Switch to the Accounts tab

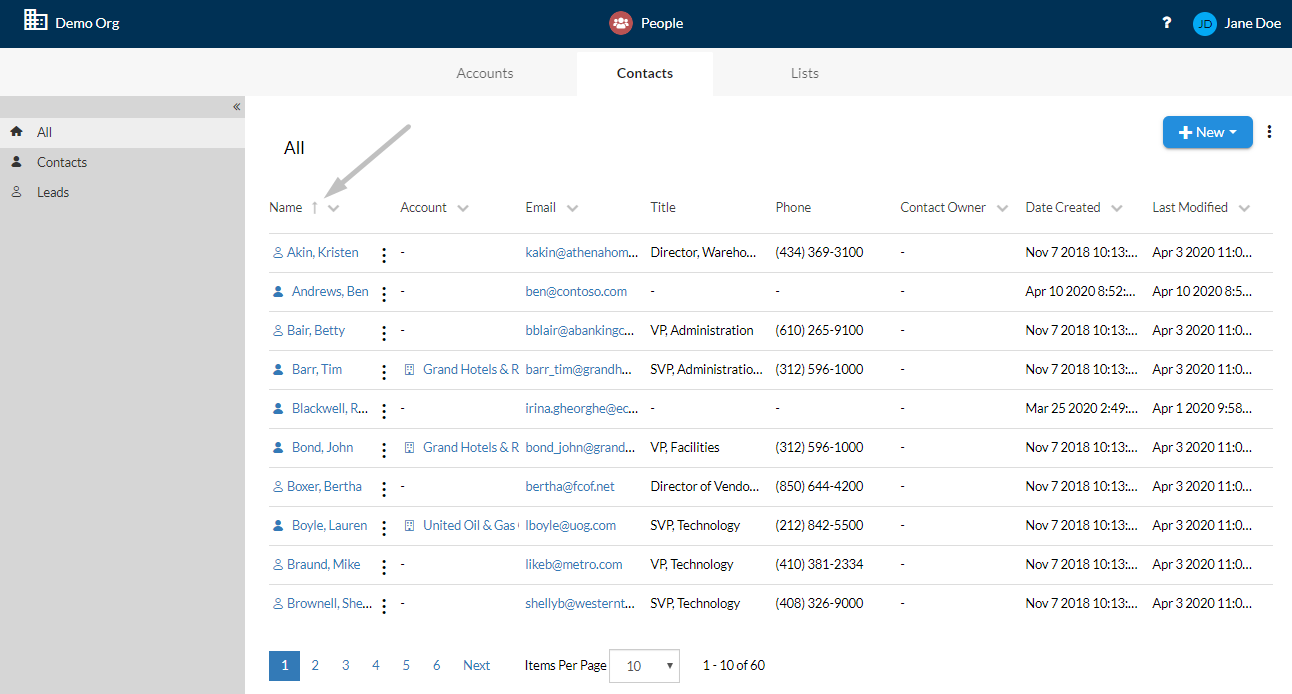point(485,73)
